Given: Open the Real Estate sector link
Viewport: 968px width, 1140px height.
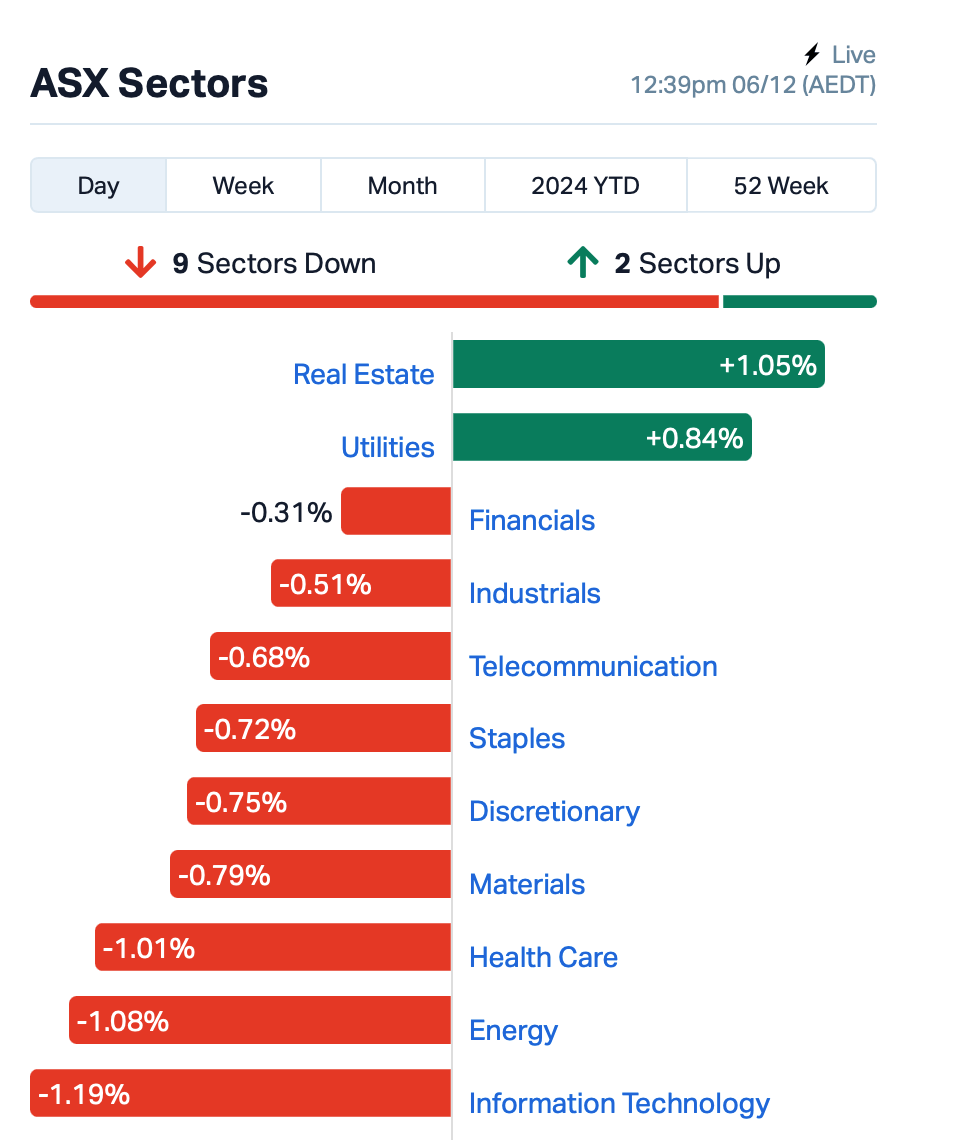Looking at the screenshot, I should pos(364,374).
